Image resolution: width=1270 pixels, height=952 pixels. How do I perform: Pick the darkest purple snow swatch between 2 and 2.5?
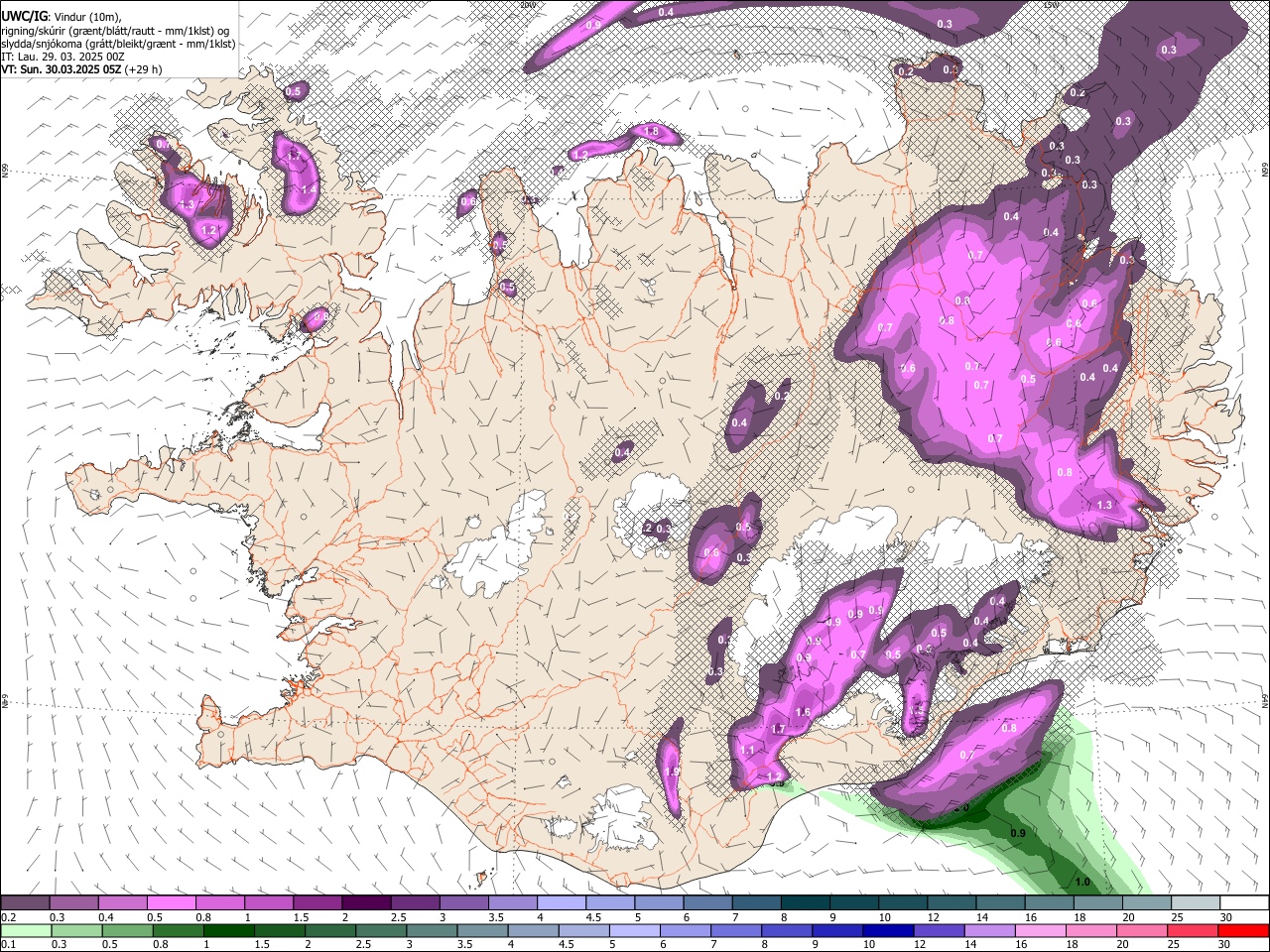365,903
